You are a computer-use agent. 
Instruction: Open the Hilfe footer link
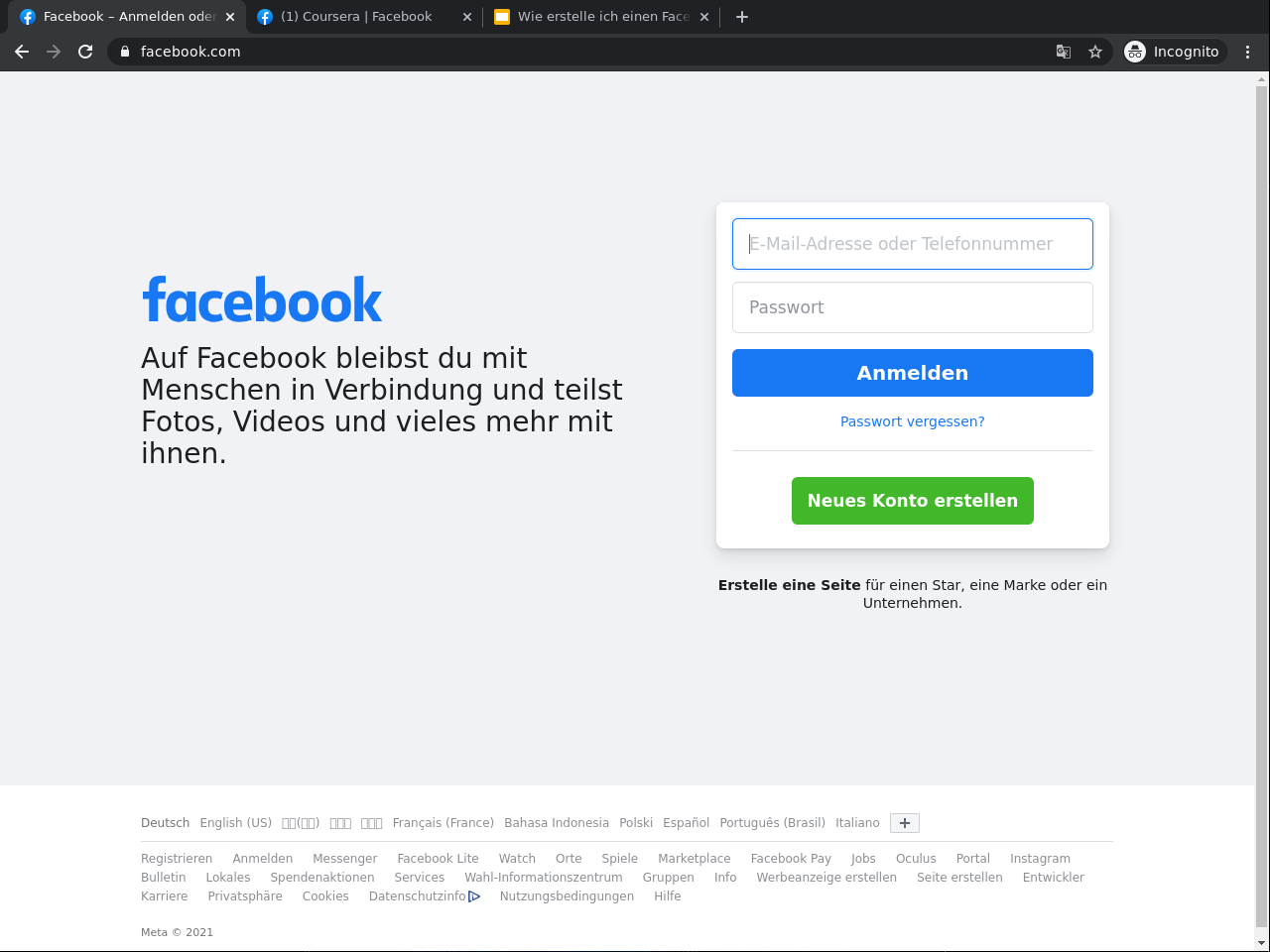668,896
